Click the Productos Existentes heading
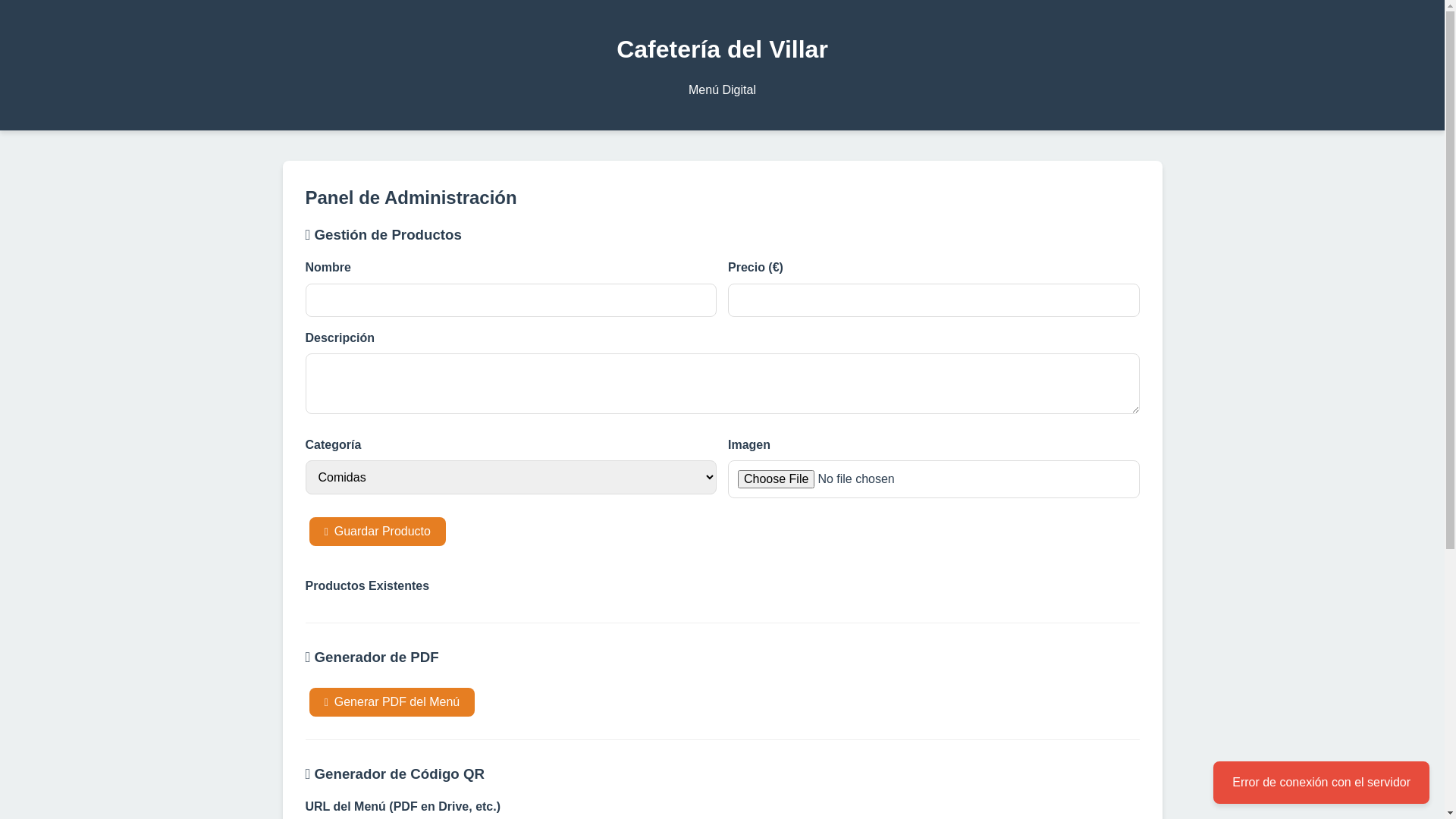Image resolution: width=1456 pixels, height=819 pixels. click(x=367, y=586)
